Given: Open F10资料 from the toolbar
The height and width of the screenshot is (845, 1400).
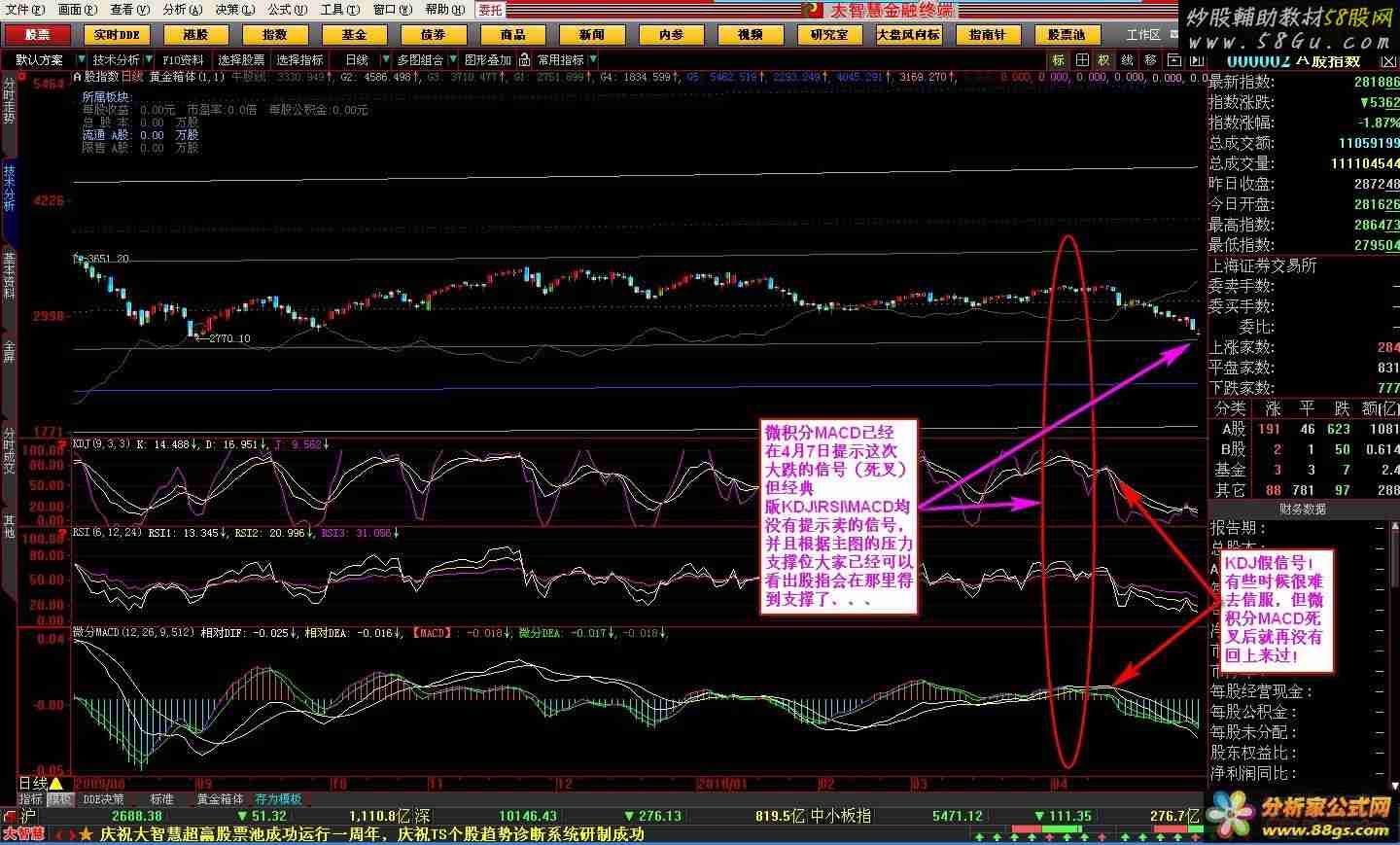Looking at the screenshot, I should point(184,59).
